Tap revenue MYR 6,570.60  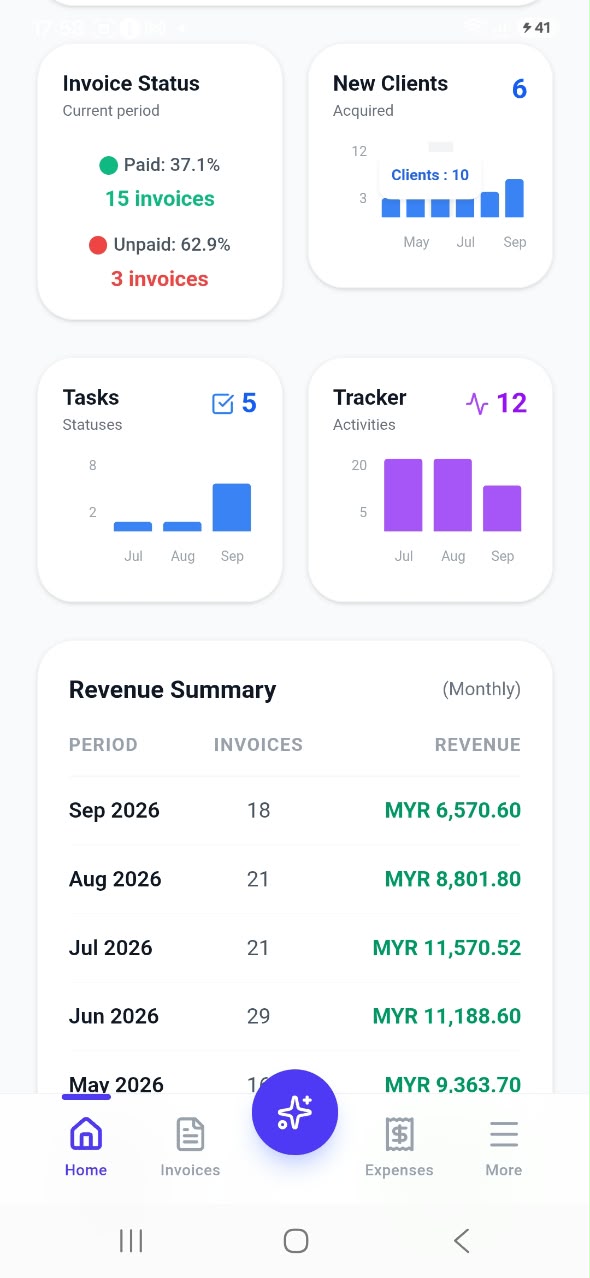pyautogui.click(x=453, y=811)
